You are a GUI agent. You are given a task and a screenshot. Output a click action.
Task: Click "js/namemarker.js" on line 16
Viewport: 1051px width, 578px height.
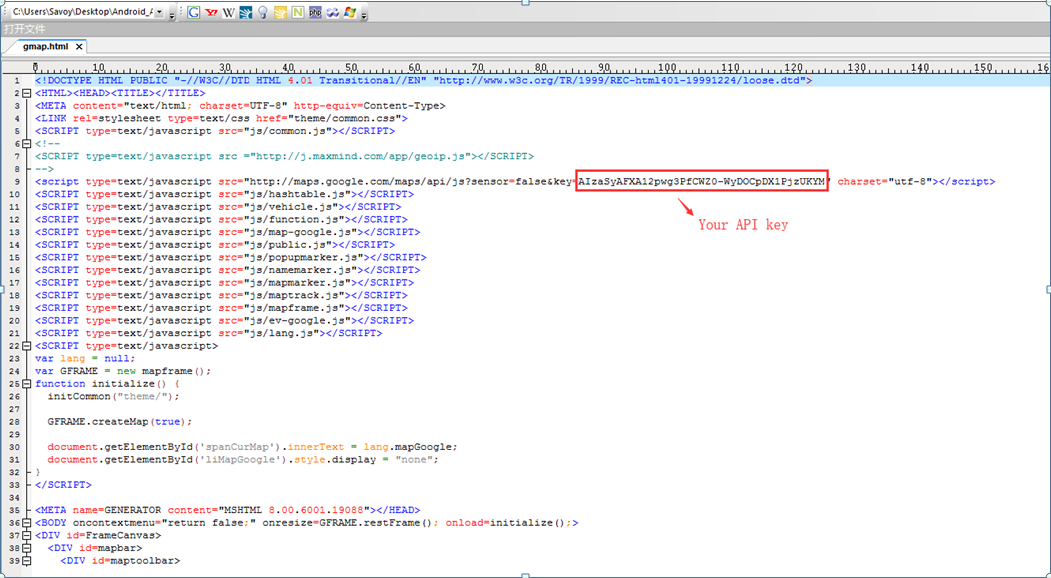click(301, 270)
